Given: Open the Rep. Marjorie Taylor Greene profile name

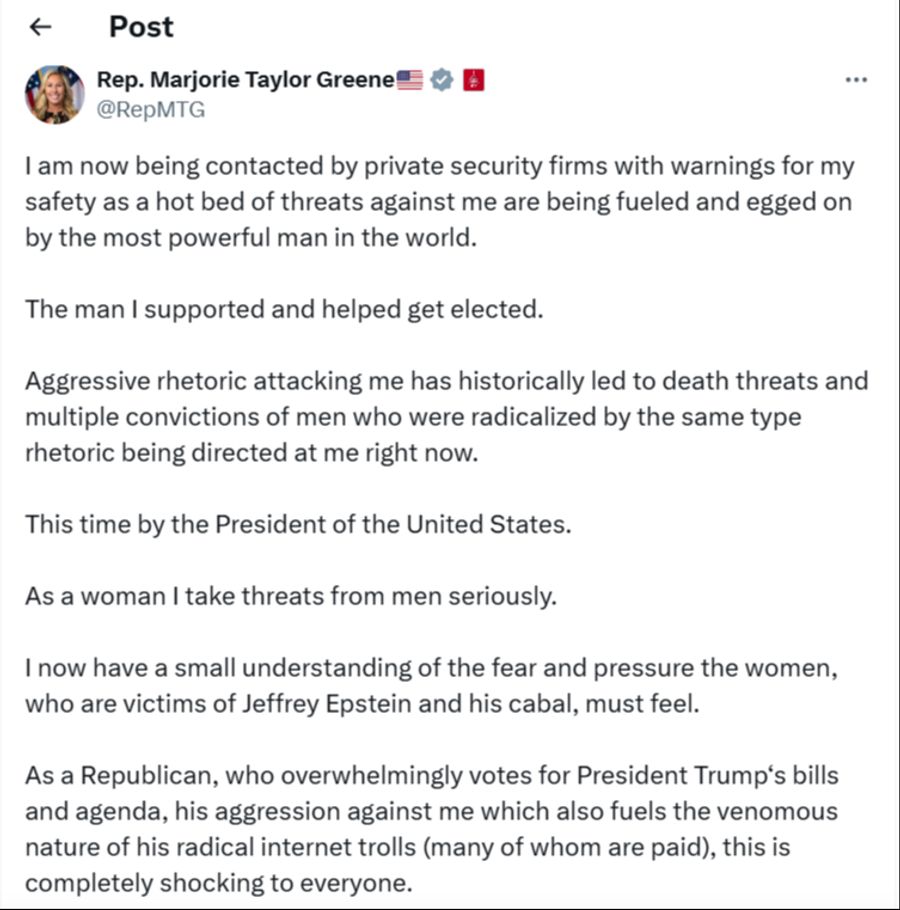Looking at the screenshot, I should point(245,81).
